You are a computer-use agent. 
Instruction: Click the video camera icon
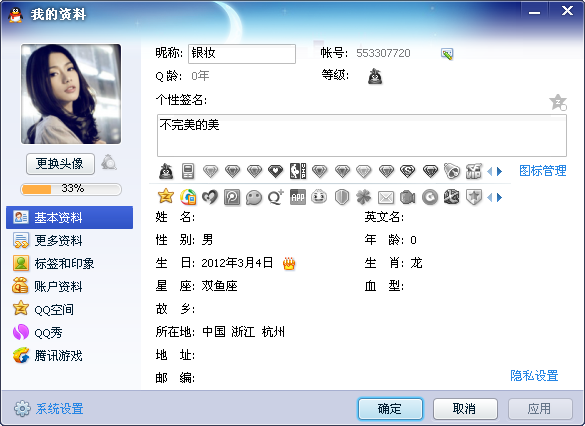[407, 197]
